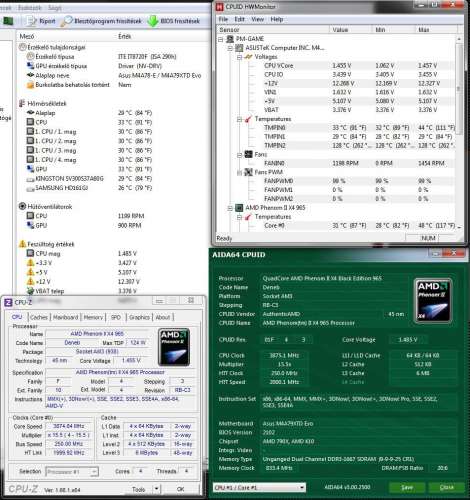Open the Processor #1 selection combo box
470x500 pixels.
72,472
